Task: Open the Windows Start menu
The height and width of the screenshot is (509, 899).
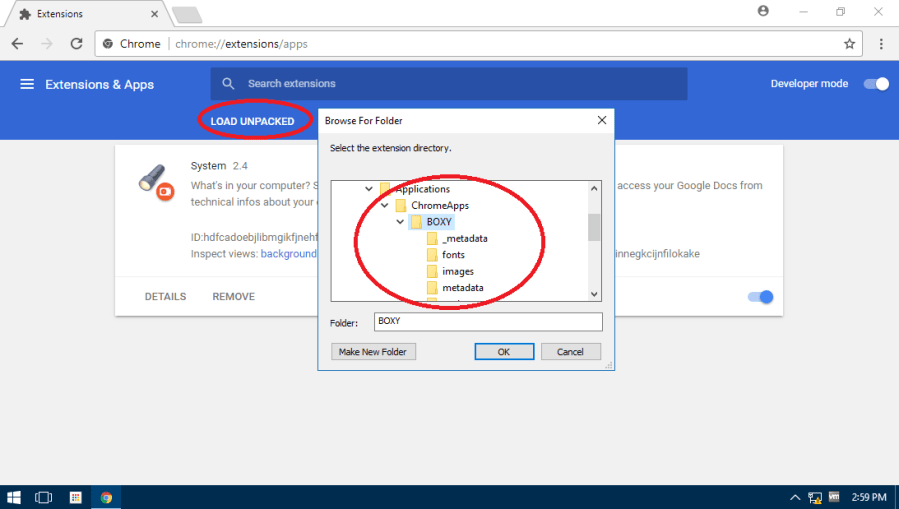Action: point(14,497)
